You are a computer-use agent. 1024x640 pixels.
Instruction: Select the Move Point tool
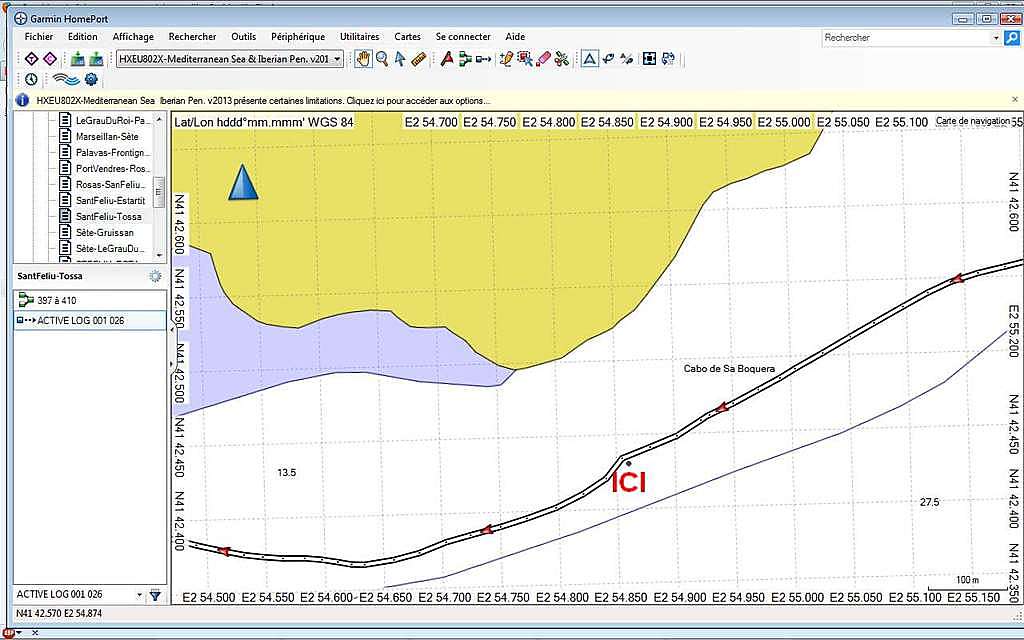pyautogui.click(x=524, y=59)
